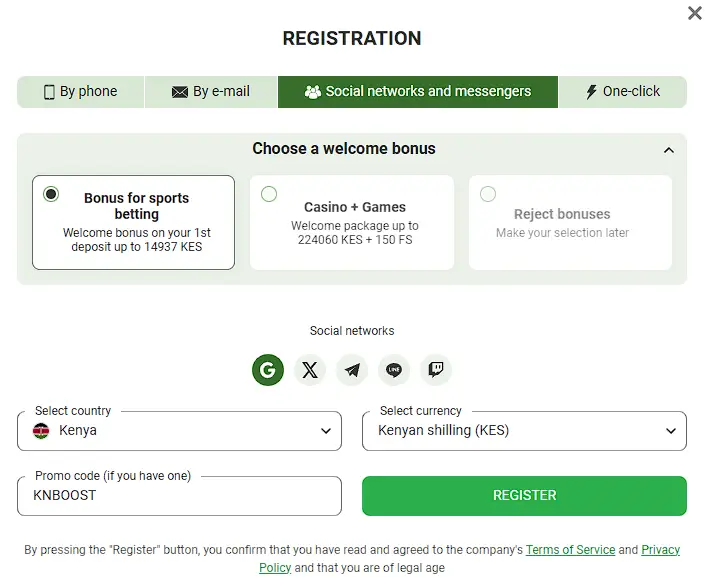Switch to the By phone tab
Screen dimensions: 705x577
click(81, 92)
